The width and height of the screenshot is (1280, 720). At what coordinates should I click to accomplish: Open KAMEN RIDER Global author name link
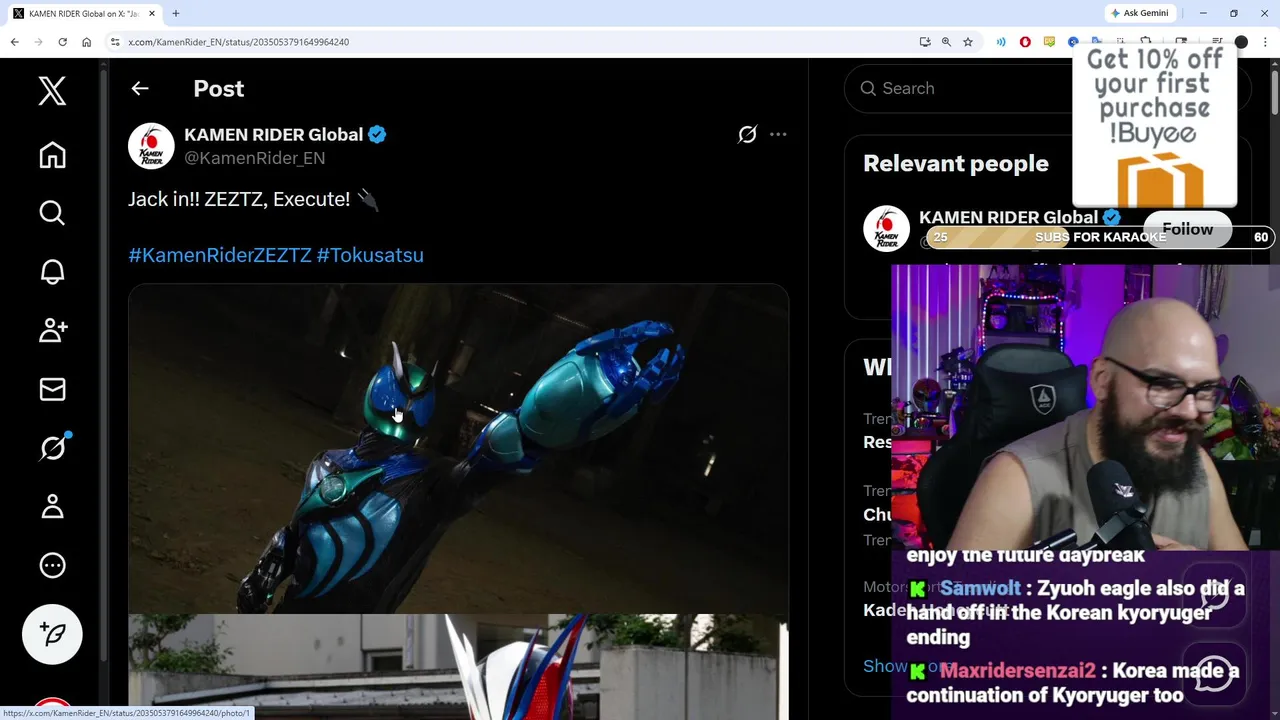click(x=273, y=135)
